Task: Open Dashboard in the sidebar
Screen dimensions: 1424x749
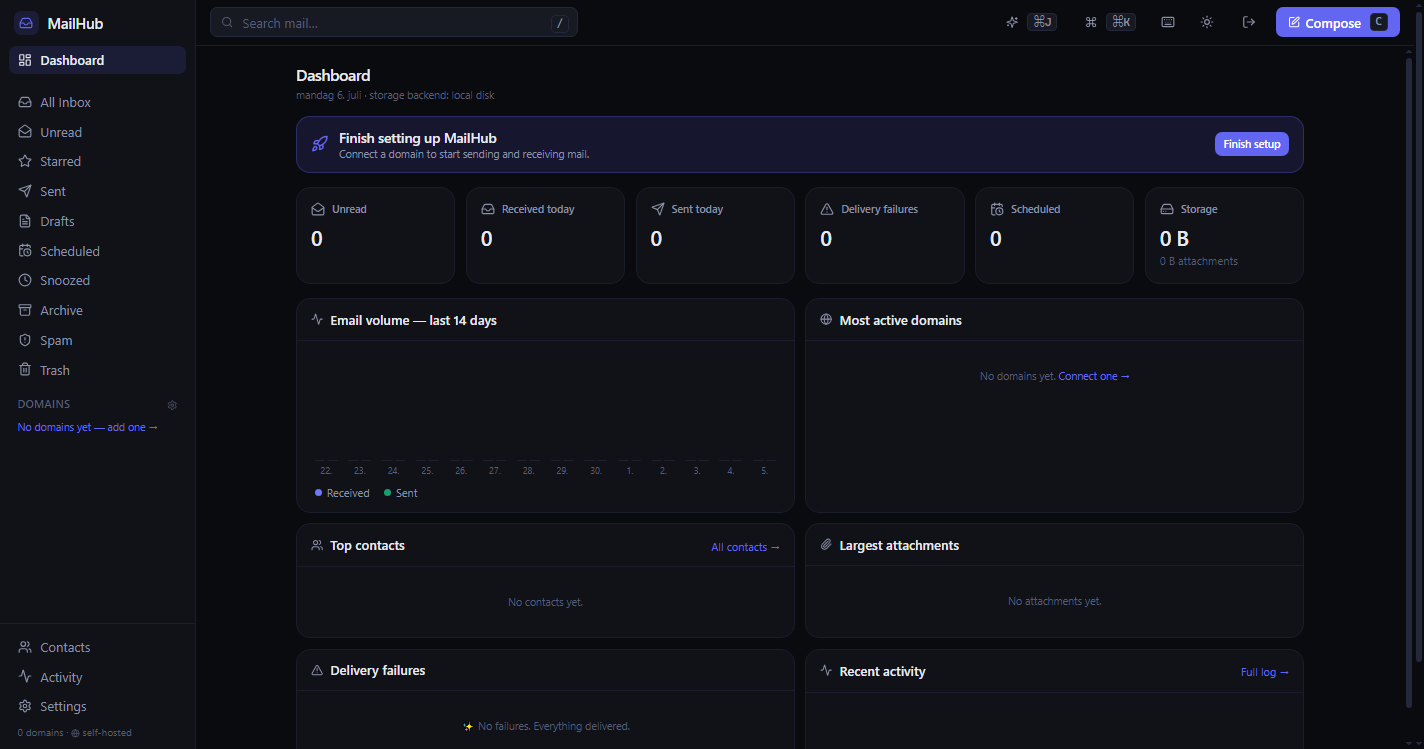Action: coord(97,60)
